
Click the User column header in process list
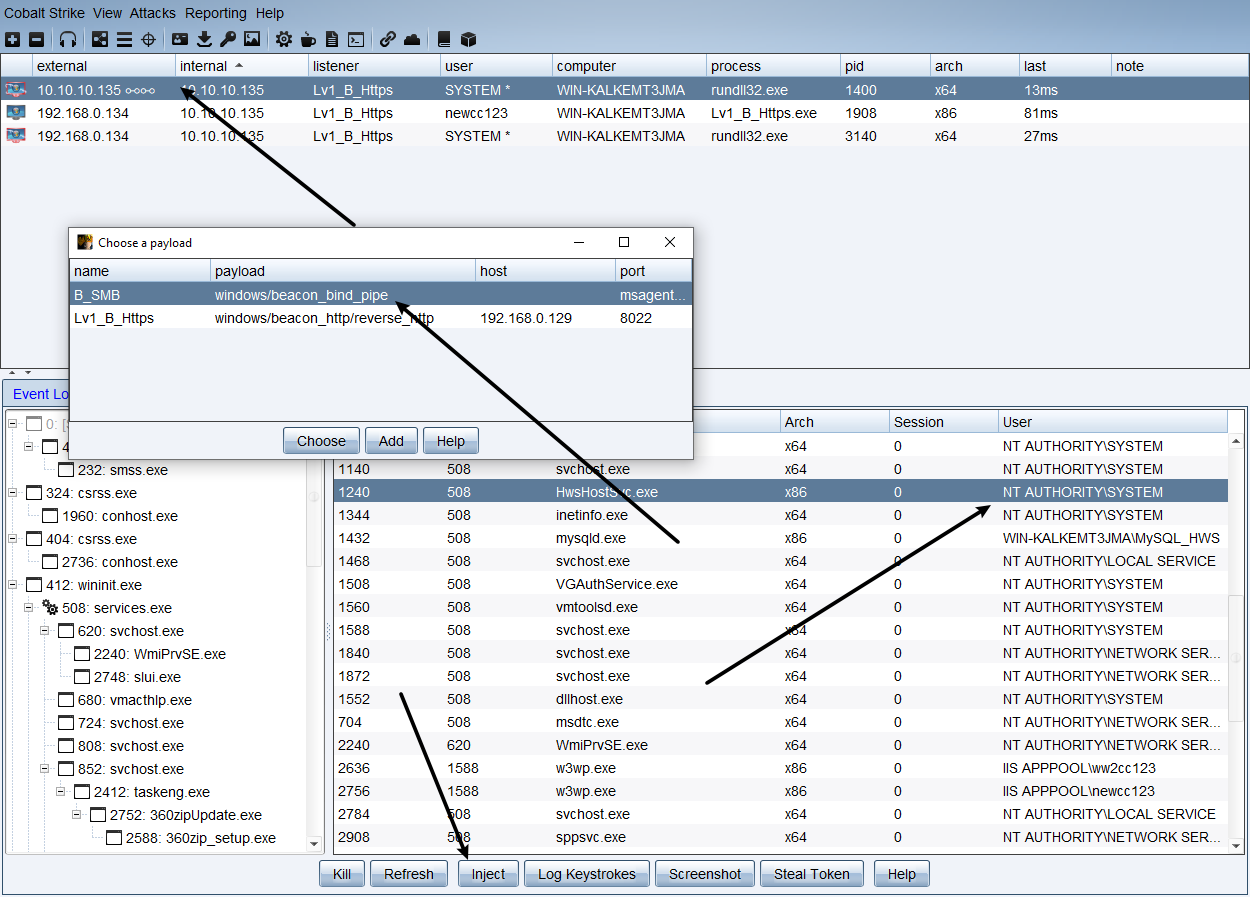tap(1113, 422)
